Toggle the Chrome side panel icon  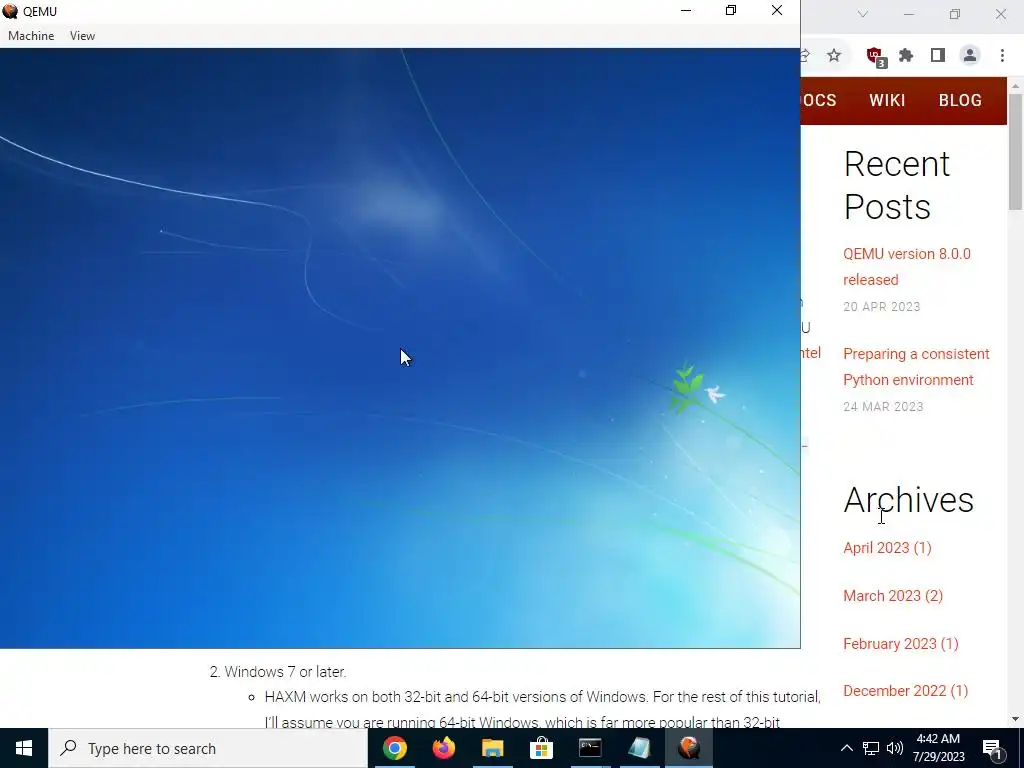click(x=938, y=56)
